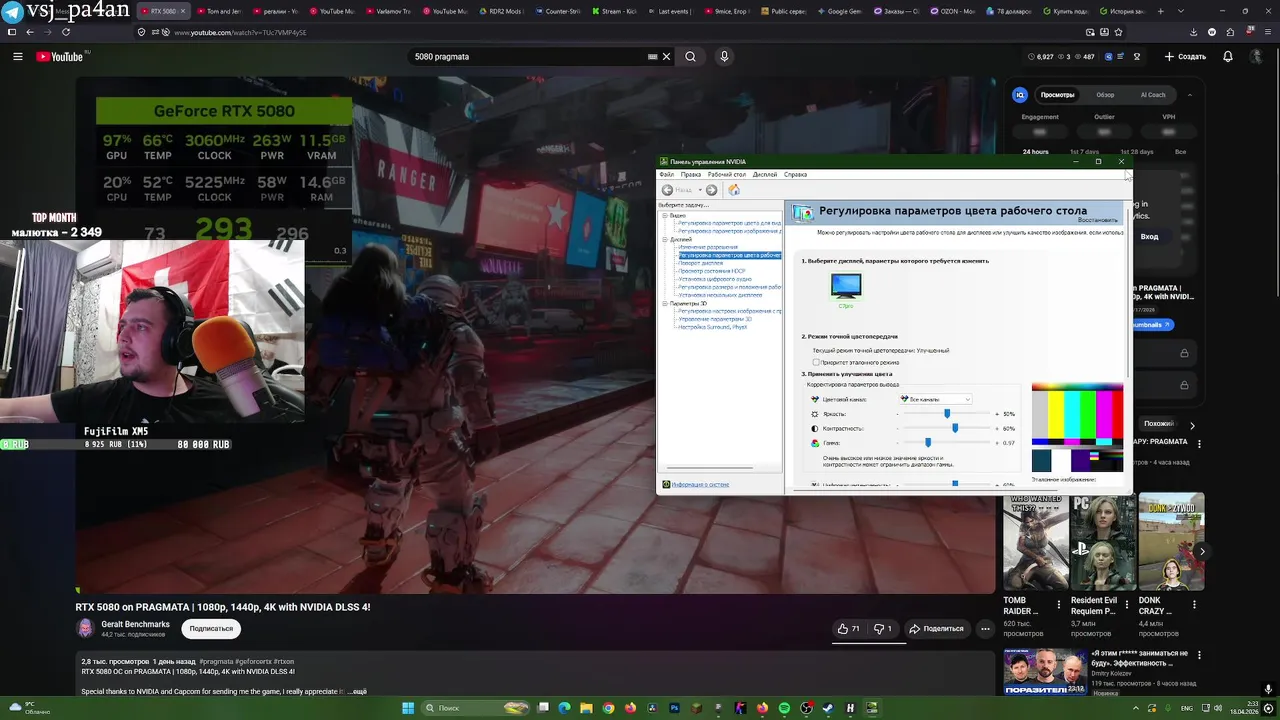This screenshot has height=720, width=1280.
Task: Switch to 'Counter-Strike' browser tab
Action: [559, 11]
